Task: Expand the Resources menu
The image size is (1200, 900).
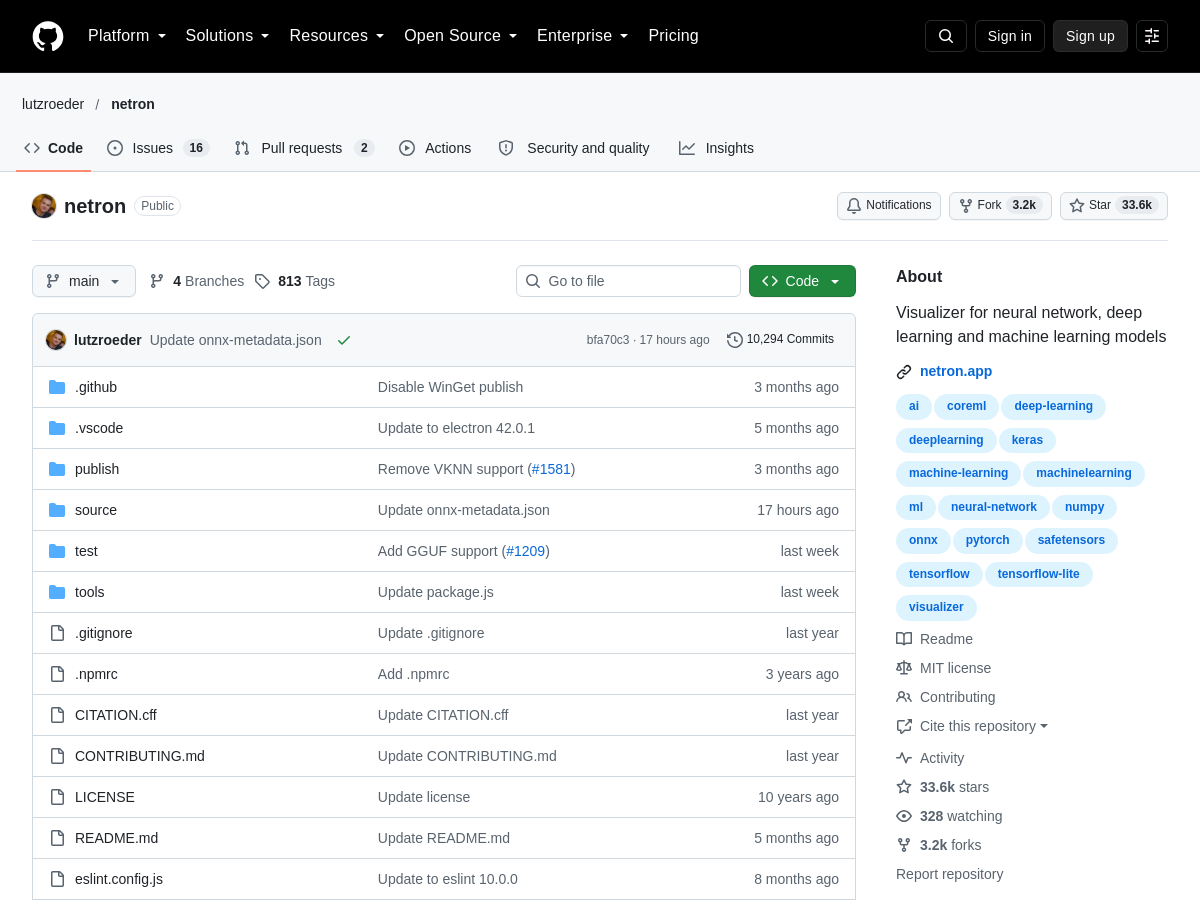Action: pyautogui.click(x=337, y=36)
